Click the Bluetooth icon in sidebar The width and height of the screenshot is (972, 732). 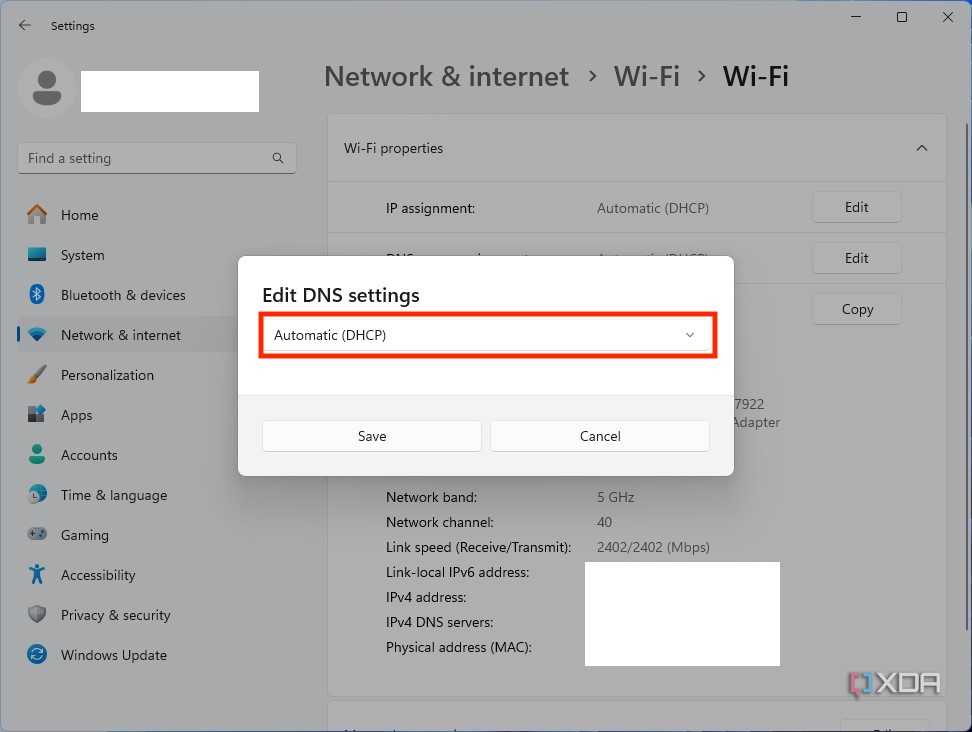(x=37, y=294)
